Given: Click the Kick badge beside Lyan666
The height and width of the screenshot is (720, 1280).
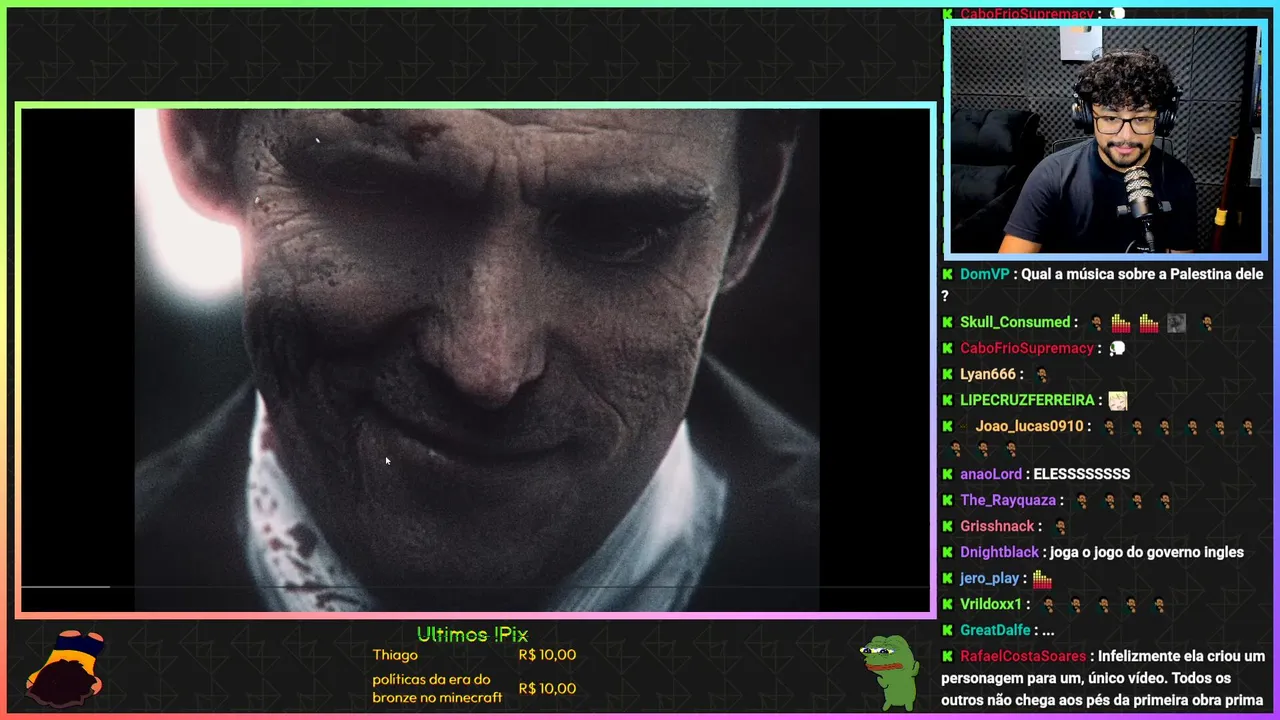Looking at the screenshot, I should coord(947,374).
